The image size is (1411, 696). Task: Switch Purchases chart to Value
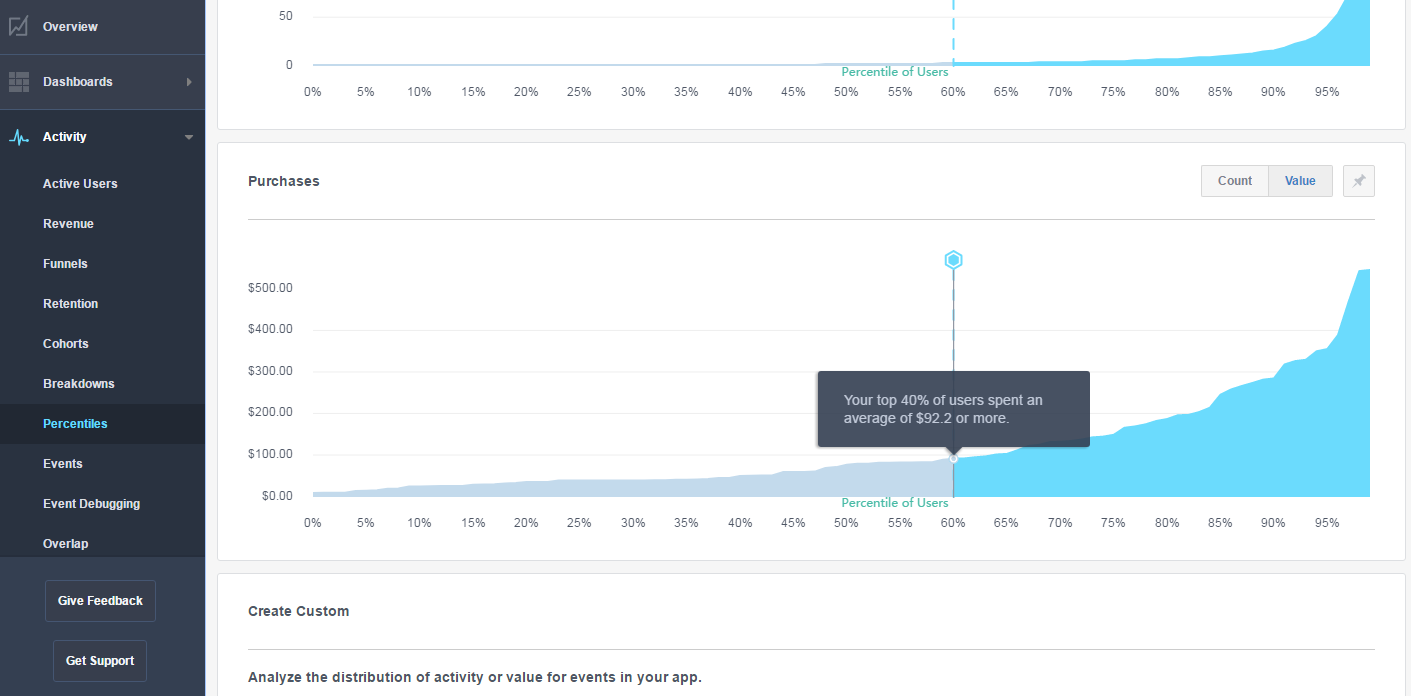tap(1300, 181)
